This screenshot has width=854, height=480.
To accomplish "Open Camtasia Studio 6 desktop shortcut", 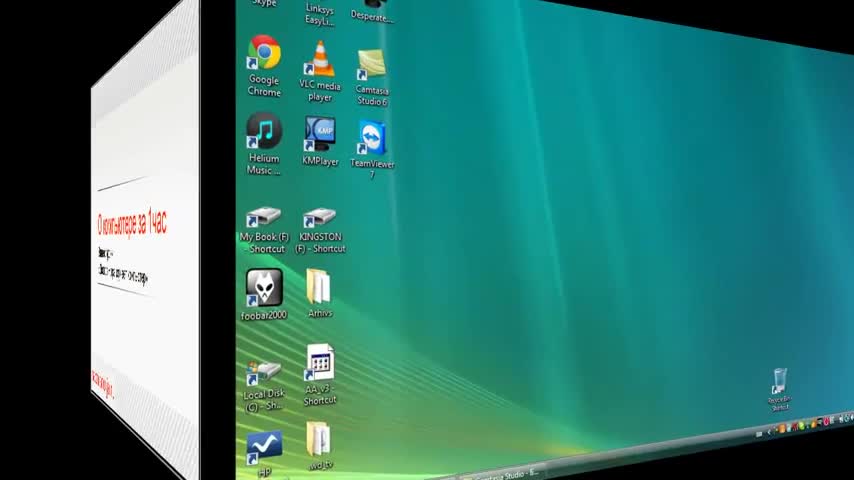I will click(x=373, y=77).
